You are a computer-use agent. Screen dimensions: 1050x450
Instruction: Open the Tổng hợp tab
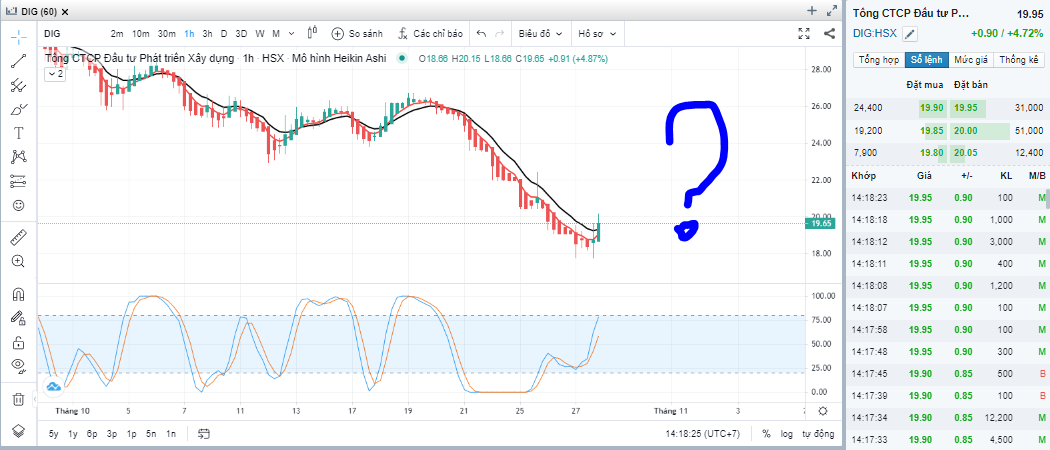(879, 60)
